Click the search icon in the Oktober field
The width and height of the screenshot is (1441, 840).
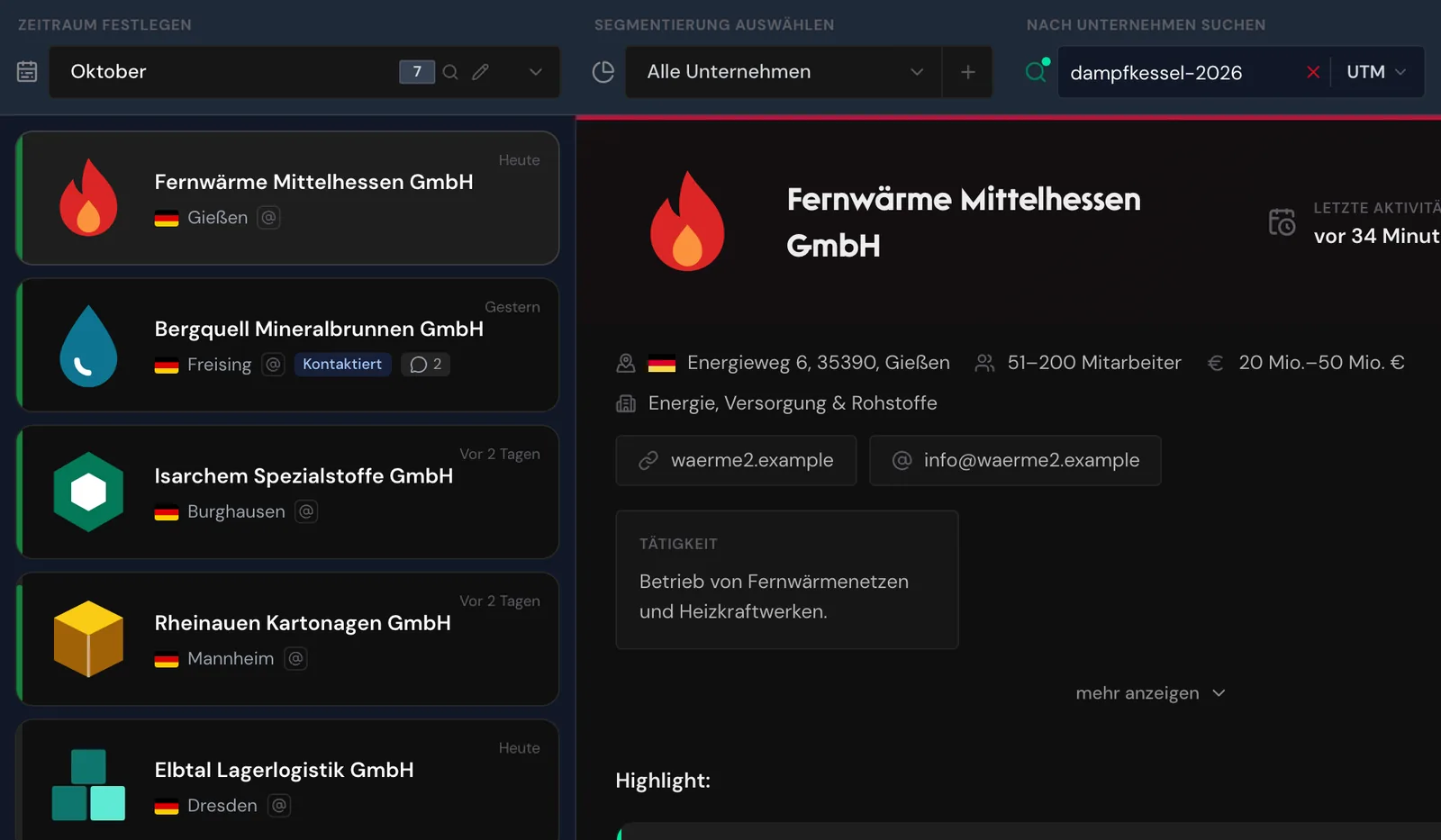(x=450, y=72)
